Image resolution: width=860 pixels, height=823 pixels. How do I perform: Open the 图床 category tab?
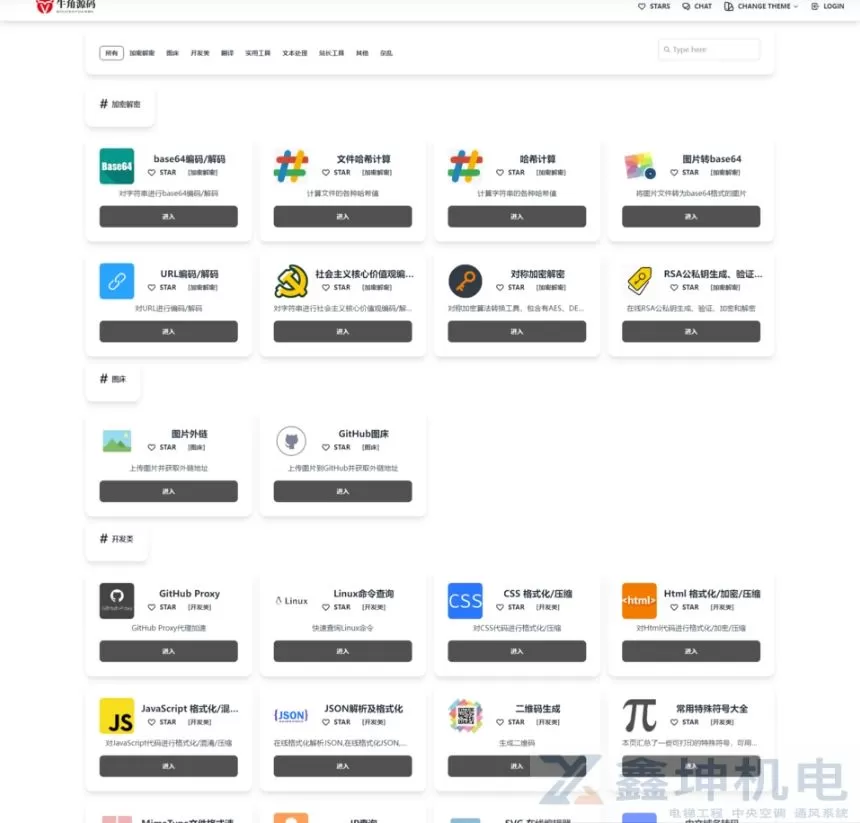(x=173, y=53)
